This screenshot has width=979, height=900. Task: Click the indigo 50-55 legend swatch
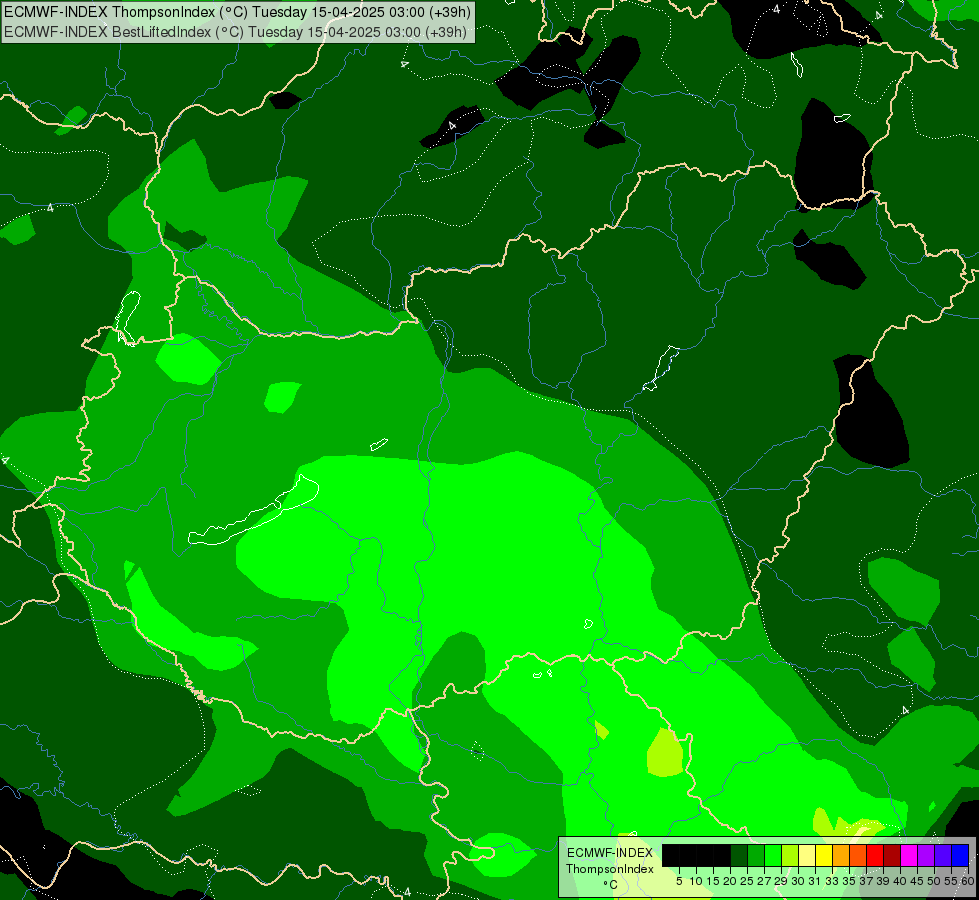point(943,855)
